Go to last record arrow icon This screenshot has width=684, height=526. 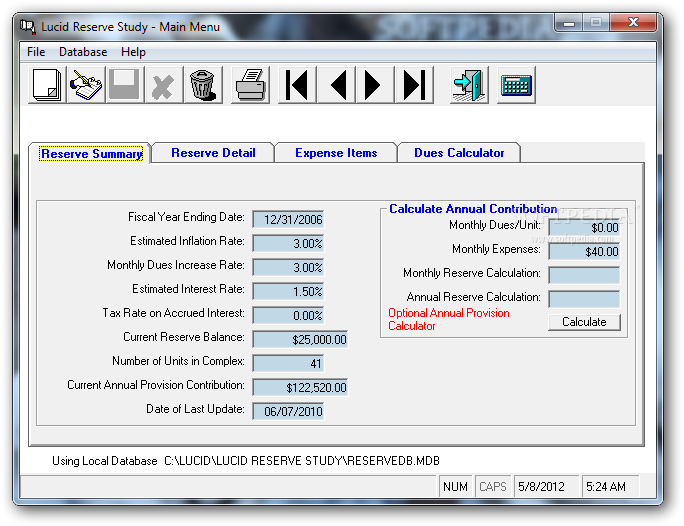[414, 85]
